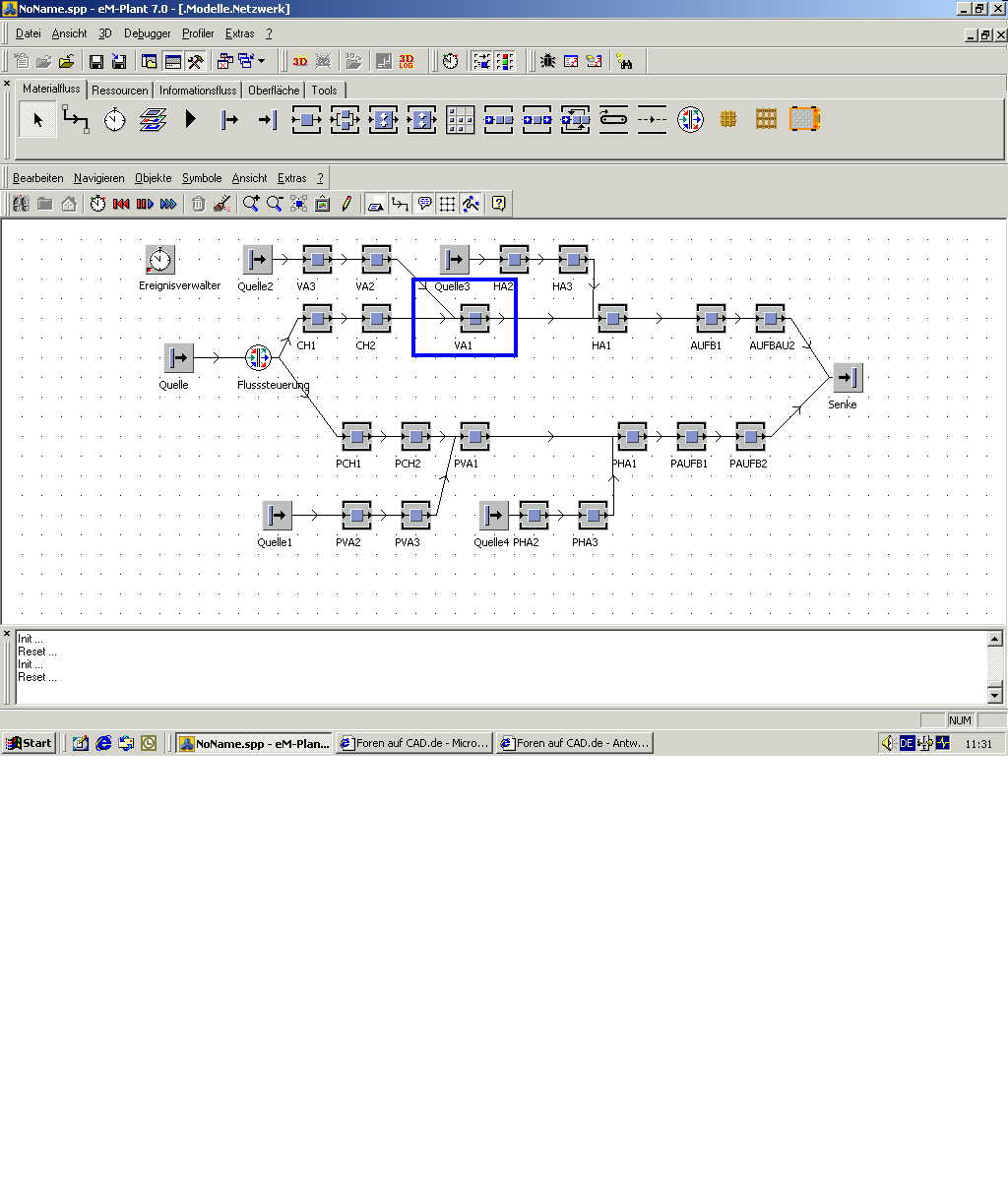Switch to the Oberfläche tab
This screenshot has width=1008, height=1181.
coord(274,91)
